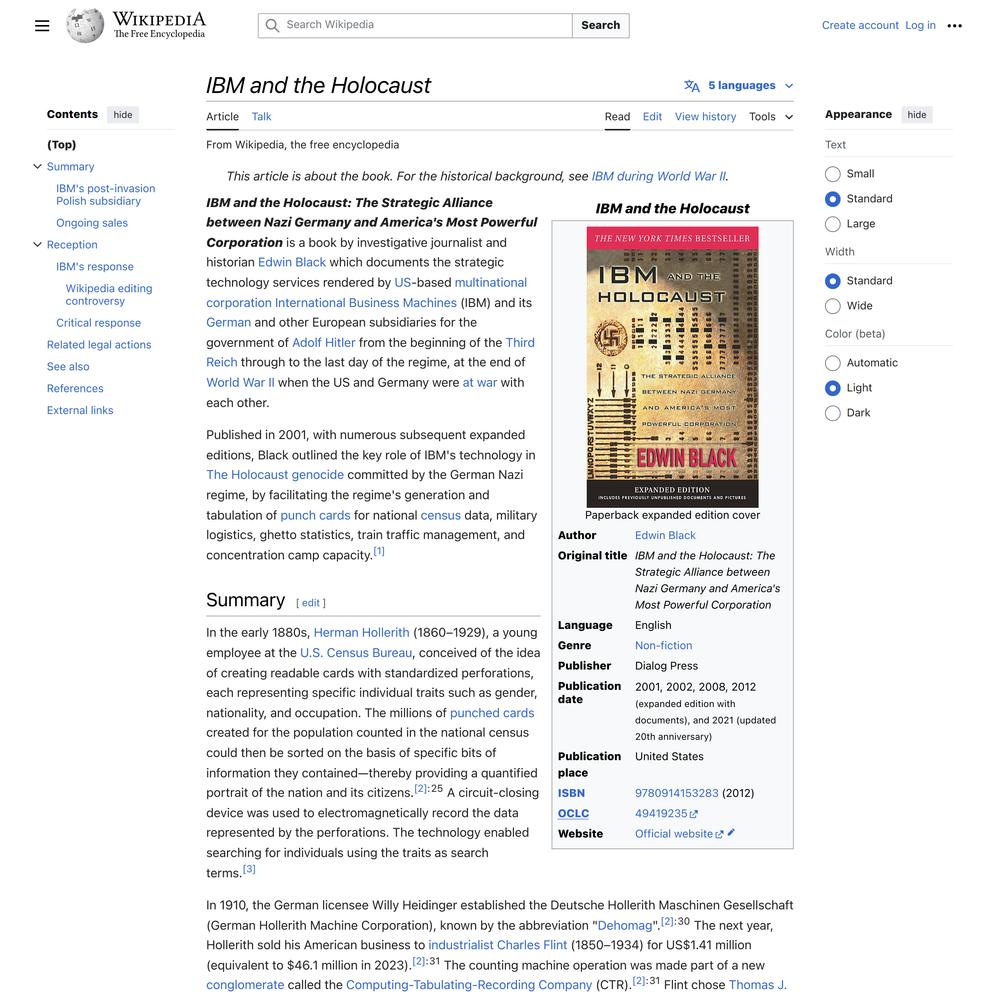Click citation reference [1]

click(379, 551)
